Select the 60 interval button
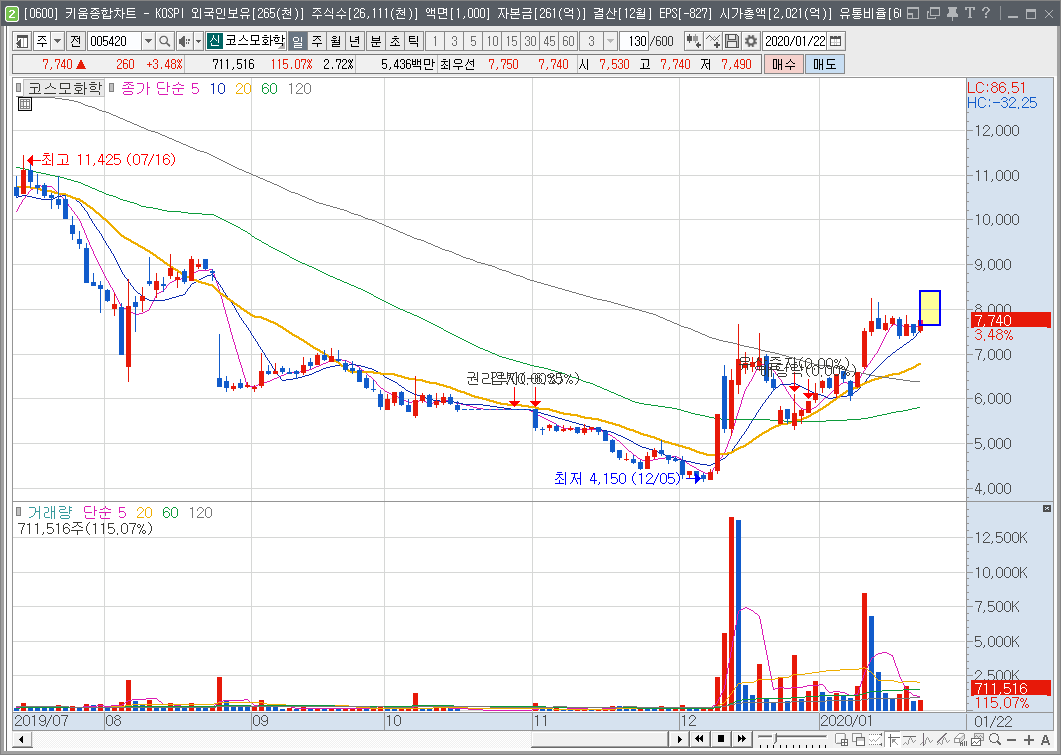The width and height of the screenshot is (1061, 755). tap(568, 41)
